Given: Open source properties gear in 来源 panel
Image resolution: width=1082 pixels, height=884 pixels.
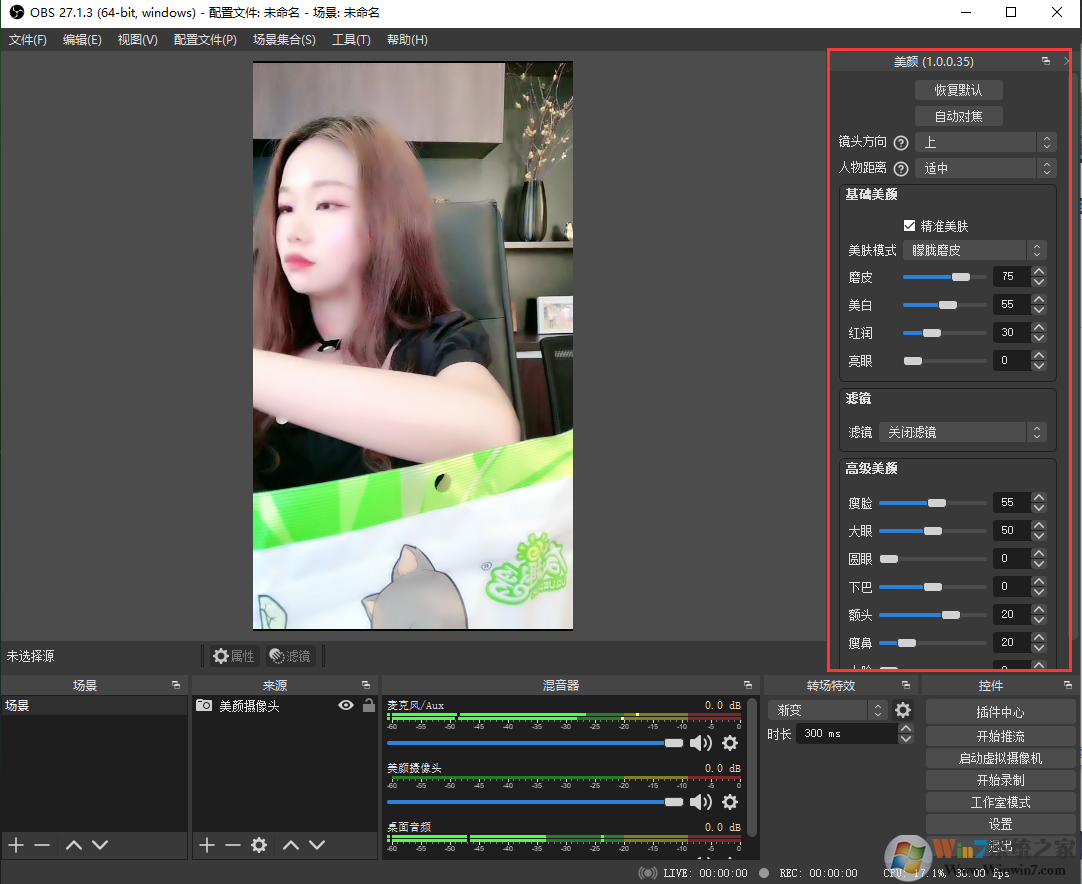Looking at the screenshot, I should pos(259,845).
